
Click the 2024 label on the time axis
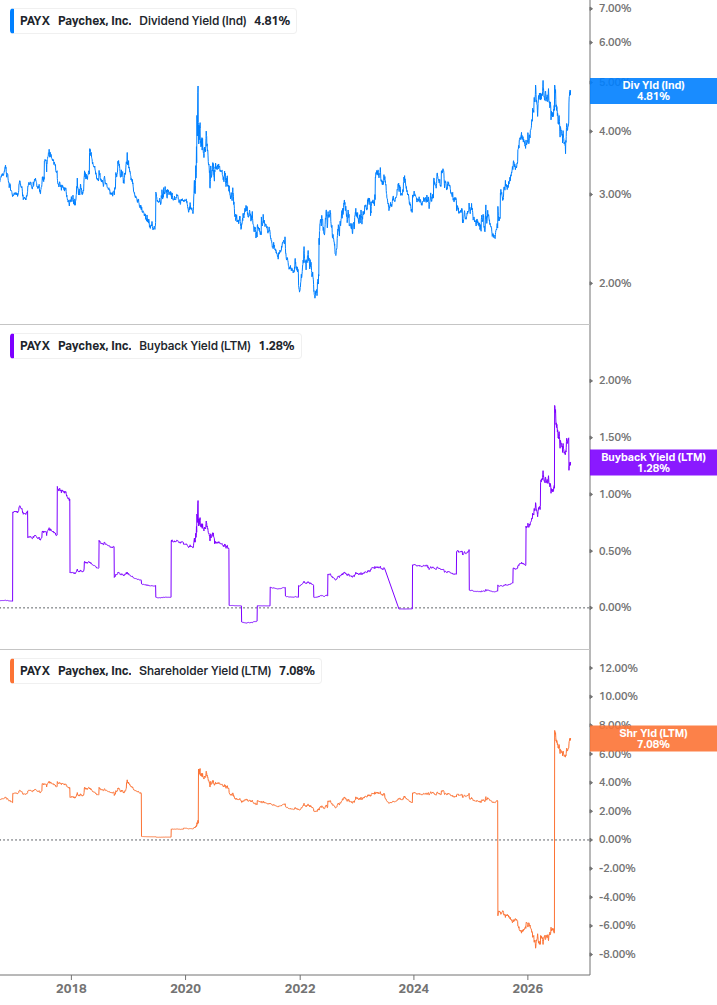[x=414, y=988]
